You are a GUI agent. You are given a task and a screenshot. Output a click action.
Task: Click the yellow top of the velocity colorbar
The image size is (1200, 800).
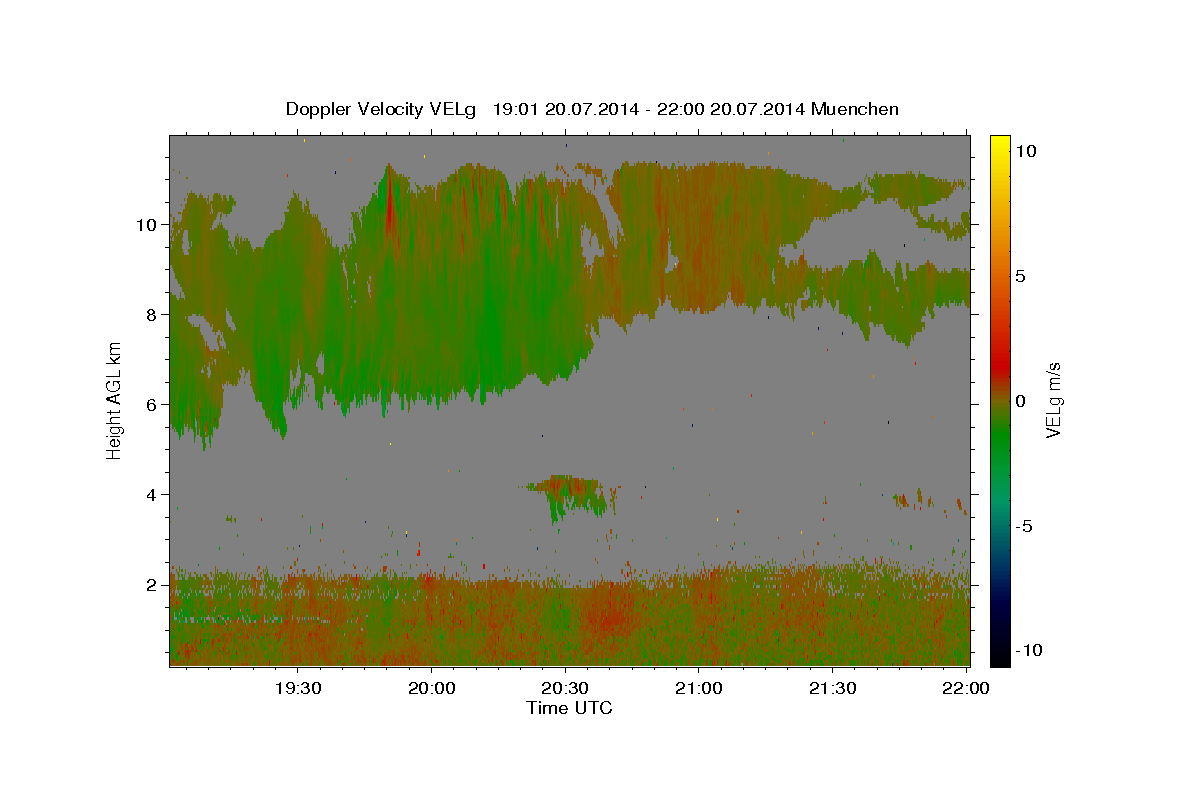pos(1000,145)
